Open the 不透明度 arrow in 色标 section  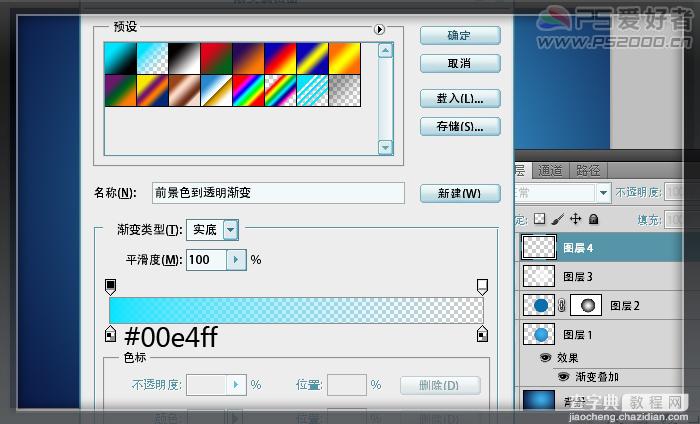[x=236, y=385]
